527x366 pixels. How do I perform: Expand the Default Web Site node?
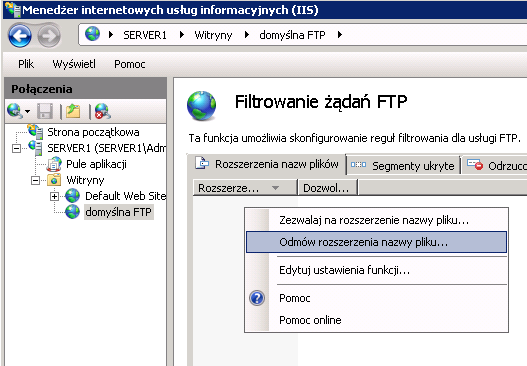54,197
